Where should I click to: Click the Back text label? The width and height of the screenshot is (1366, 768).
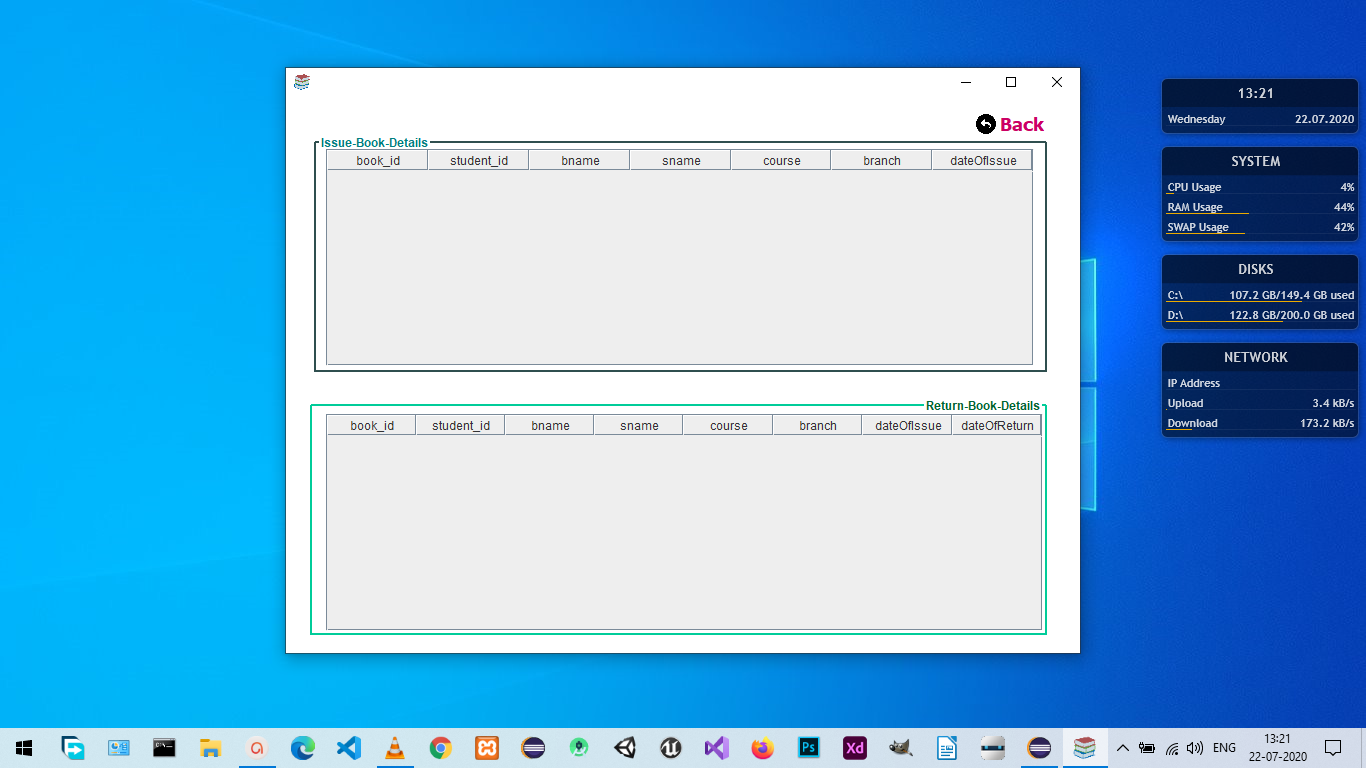pyautogui.click(x=1022, y=124)
